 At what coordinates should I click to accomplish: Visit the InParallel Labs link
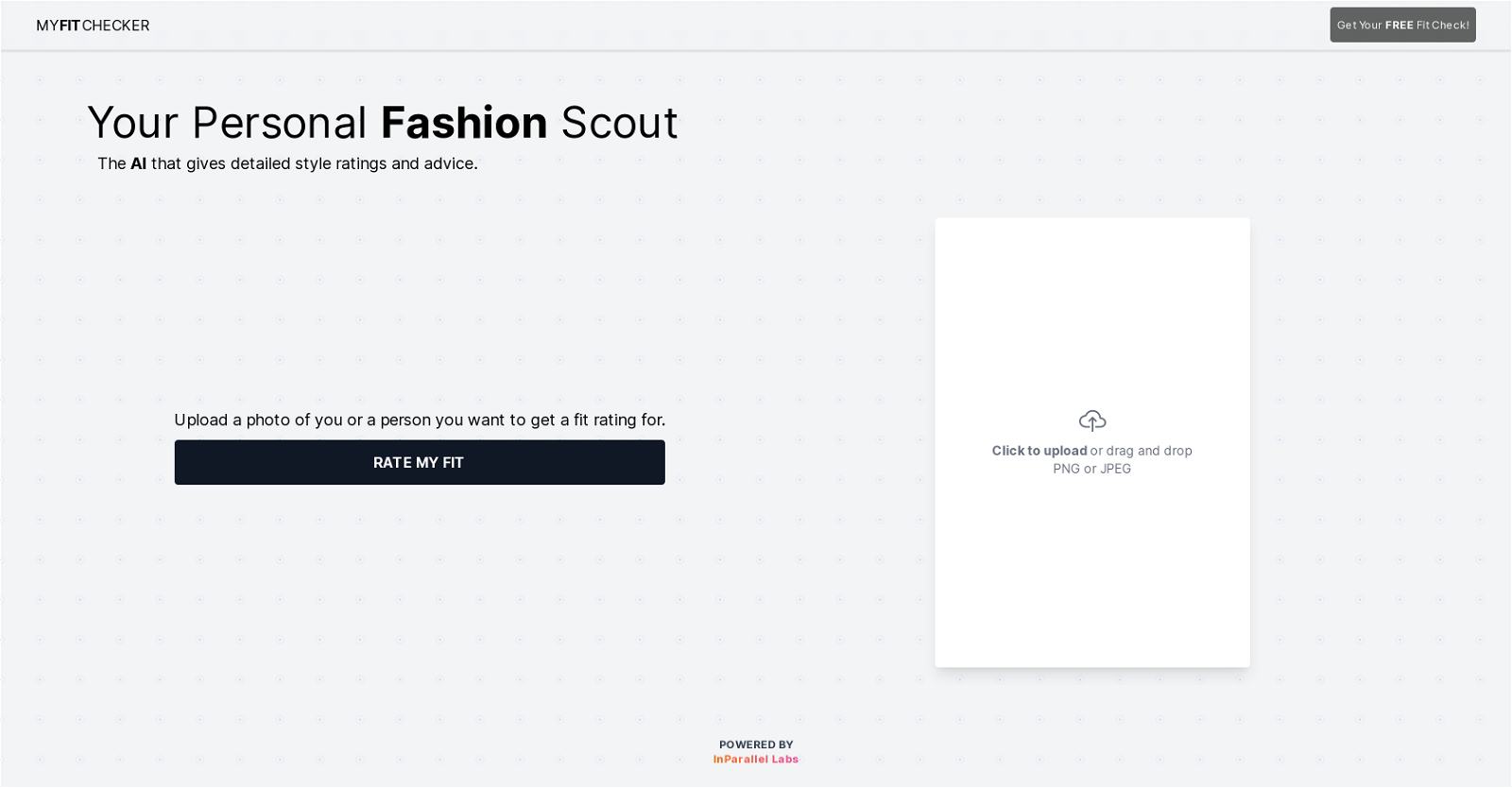(x=756, y=760)
